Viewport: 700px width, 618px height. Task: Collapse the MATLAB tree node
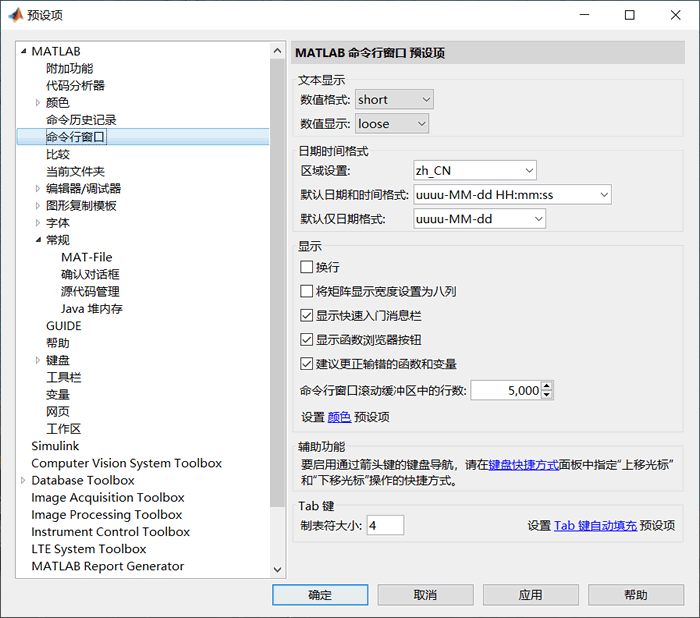point(23,51)
